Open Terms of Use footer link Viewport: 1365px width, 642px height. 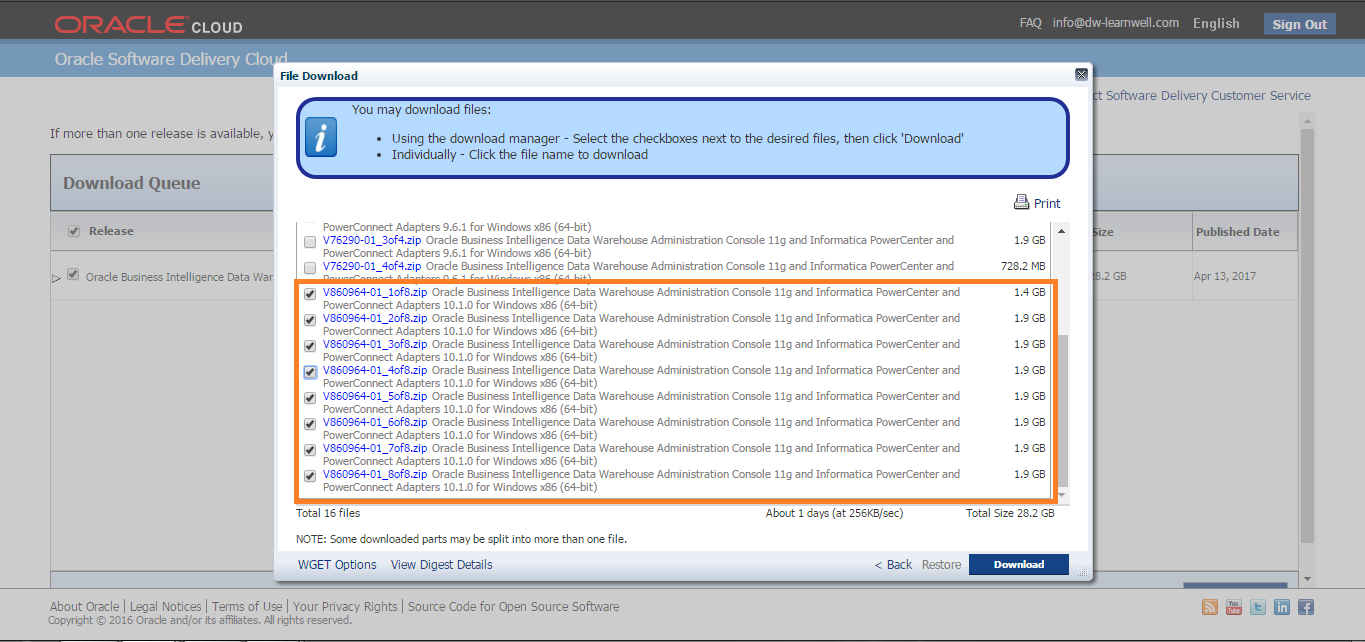[x=247, y=607]
